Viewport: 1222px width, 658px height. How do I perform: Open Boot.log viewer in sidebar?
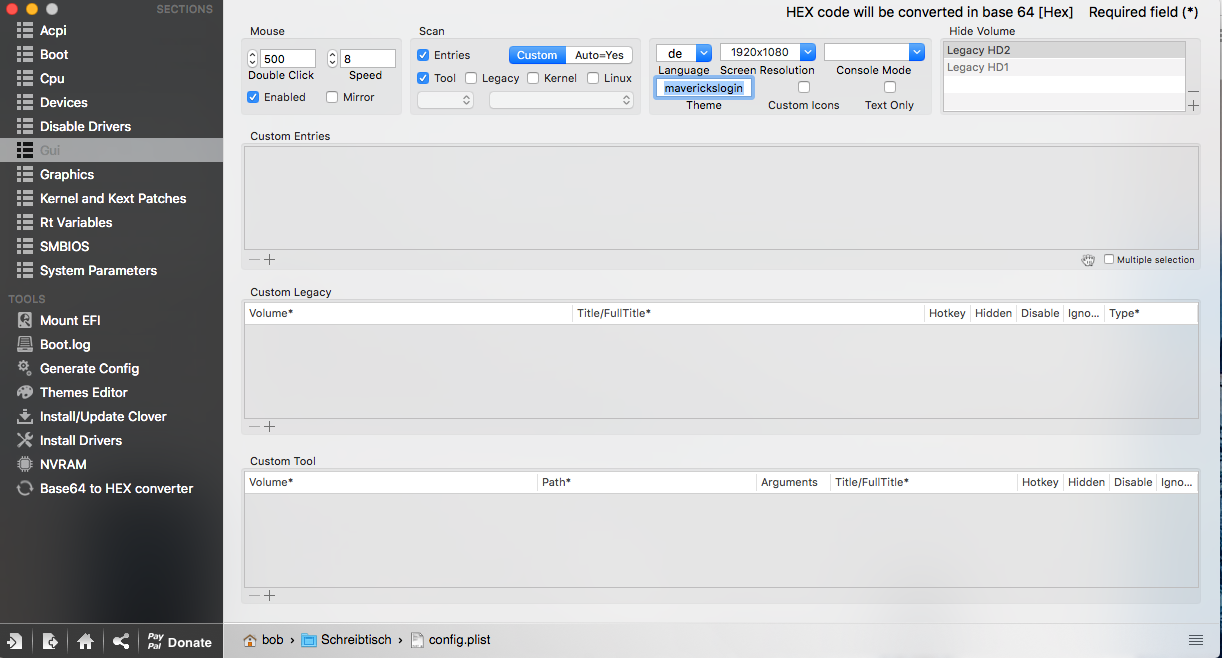65,344
